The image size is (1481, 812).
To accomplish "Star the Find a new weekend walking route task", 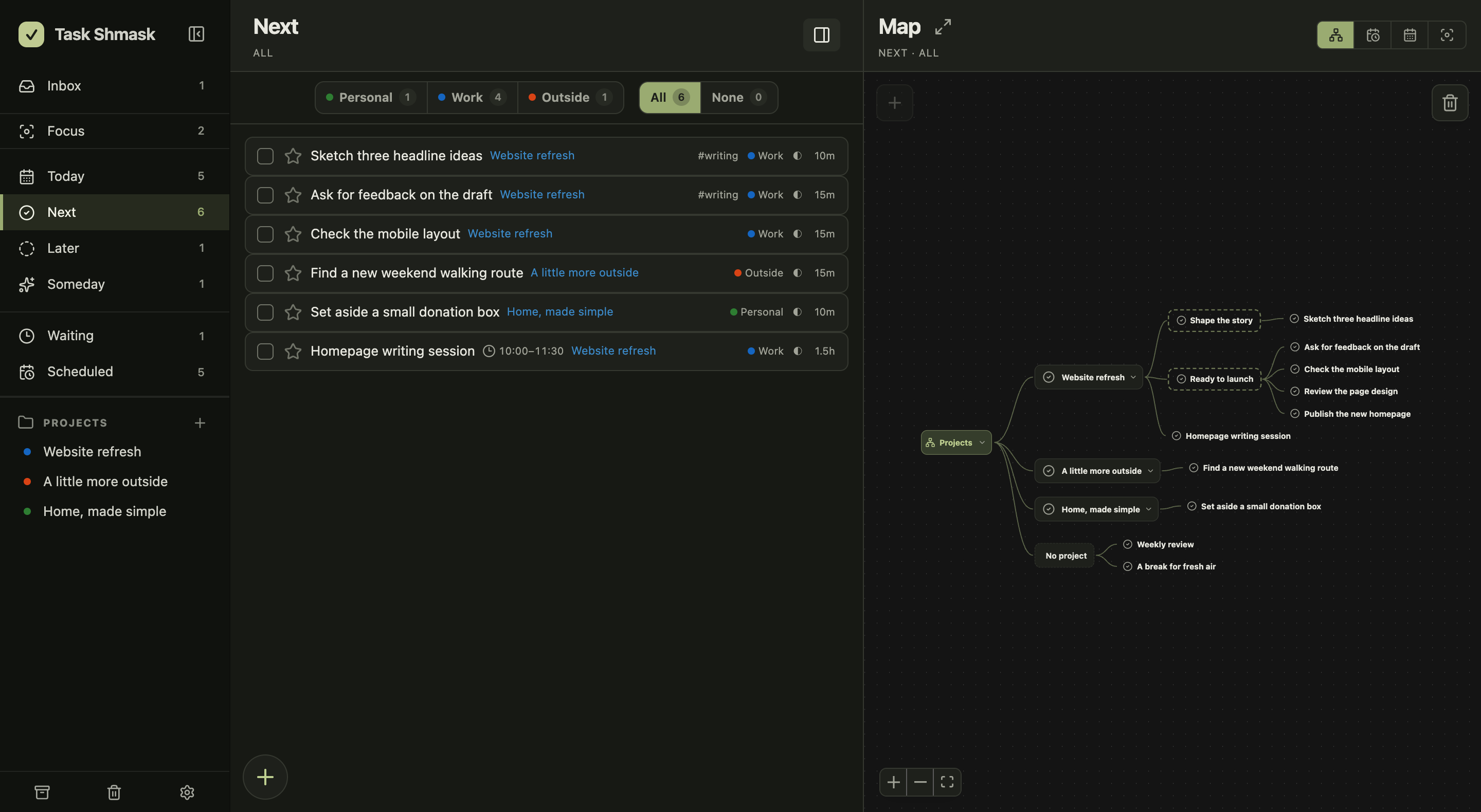I will [x=293, y=273].
